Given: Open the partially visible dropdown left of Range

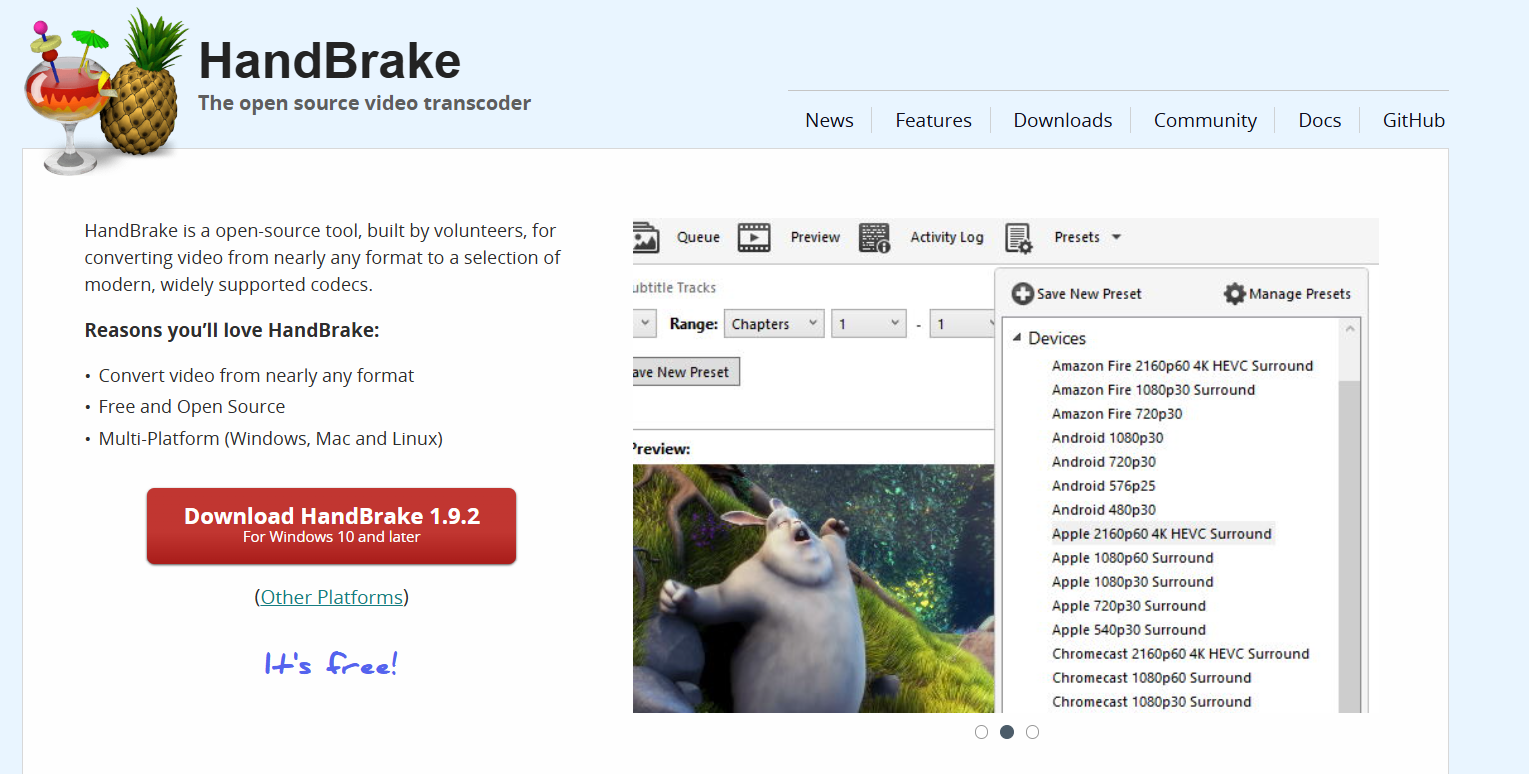Looking at the screenshot, I should [644, 324].
